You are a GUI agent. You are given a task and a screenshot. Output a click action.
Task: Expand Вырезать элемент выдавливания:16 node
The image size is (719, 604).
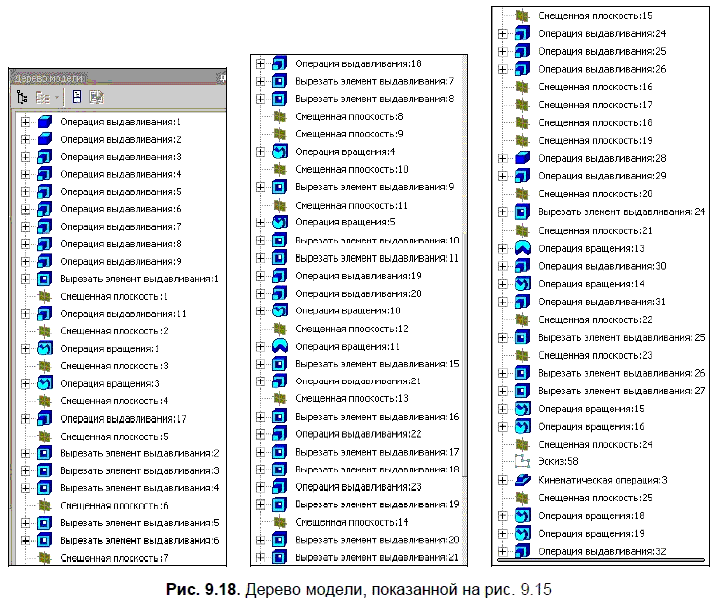pyautogui.click(x=260, y=416)
